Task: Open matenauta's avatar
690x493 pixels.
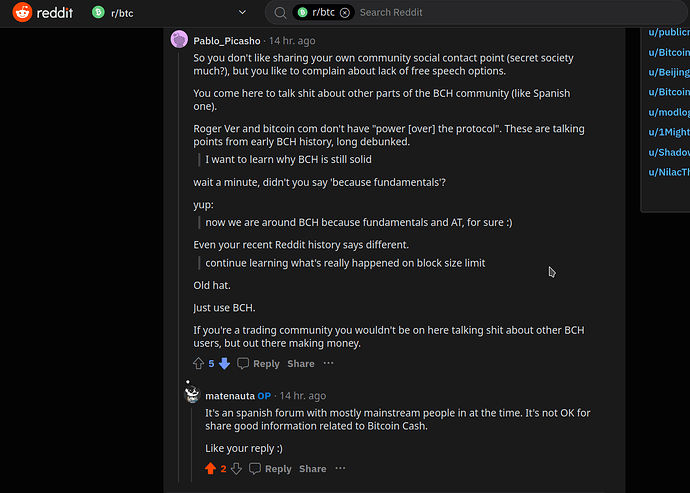Action: click(x=192, y=396)
